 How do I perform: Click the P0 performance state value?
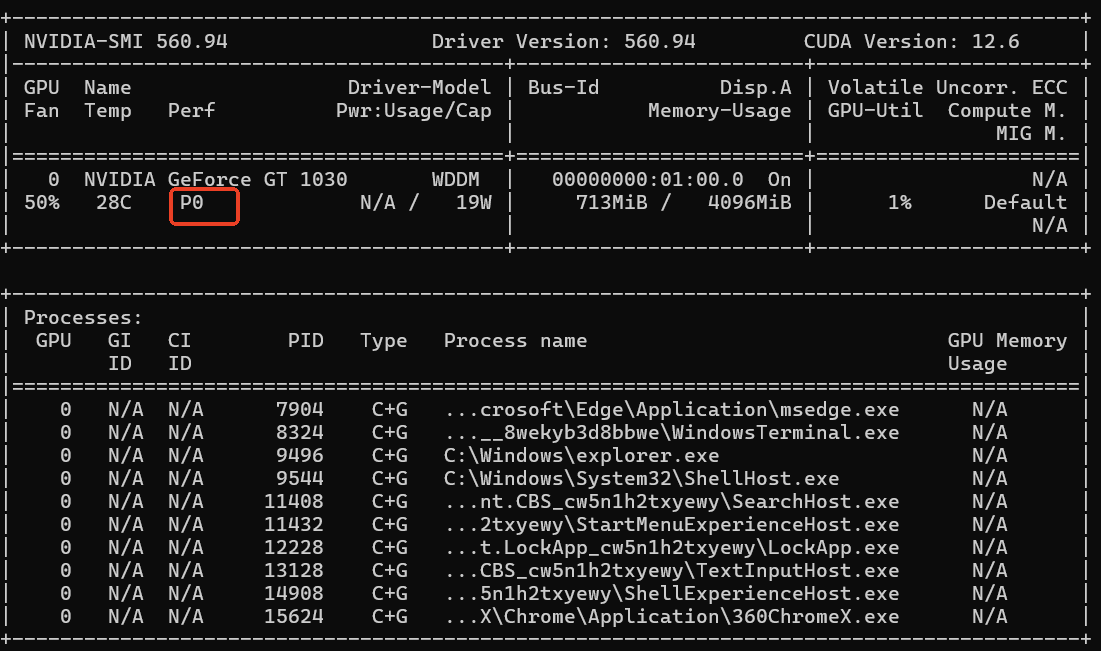pos(192,203)
